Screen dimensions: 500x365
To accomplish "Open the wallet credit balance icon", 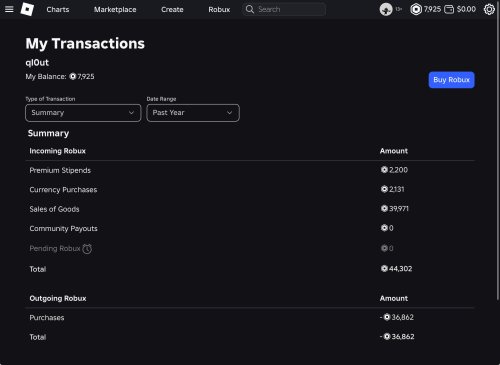I will click(x=449, y=9).
